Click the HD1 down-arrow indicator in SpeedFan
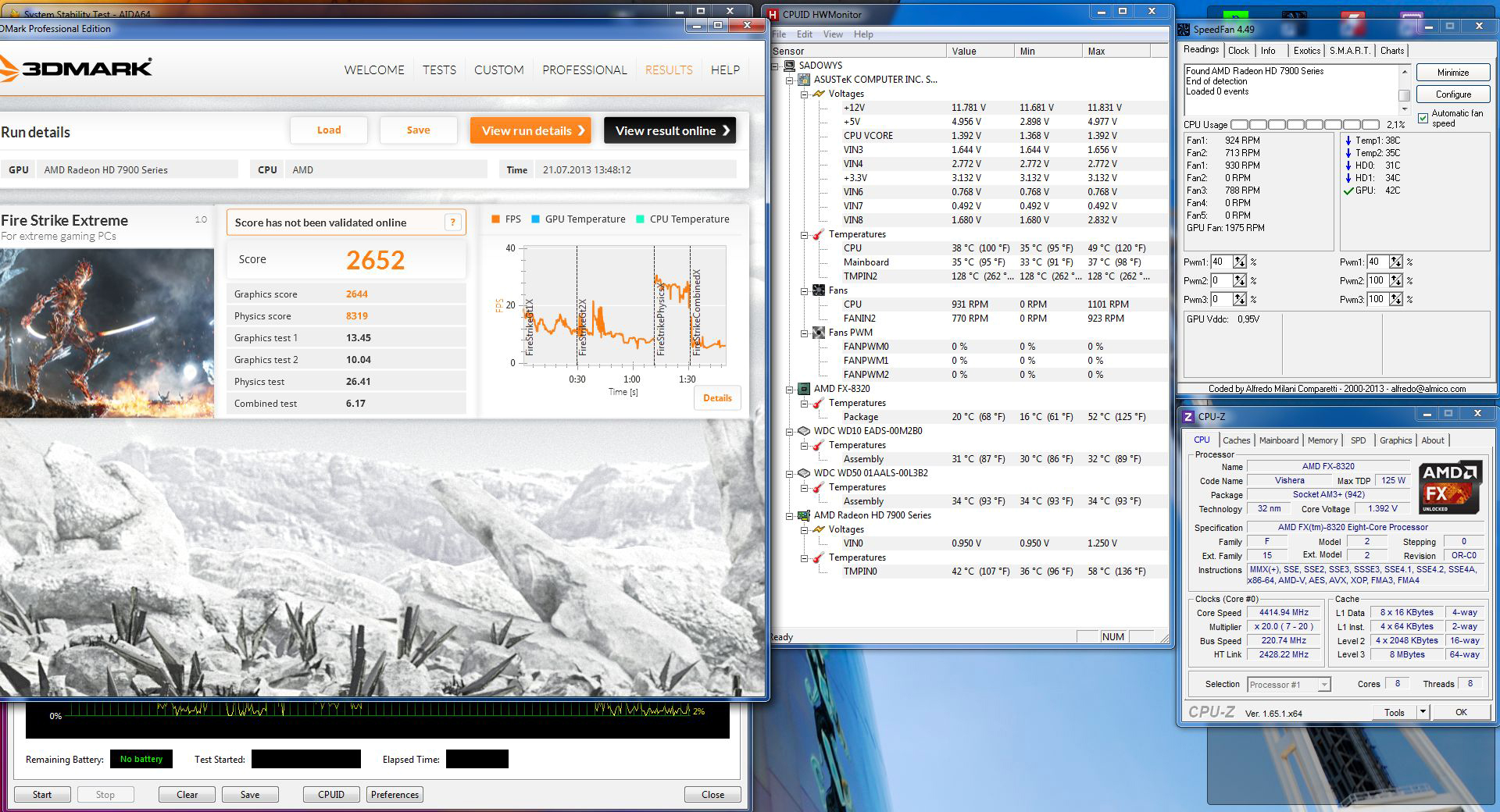The image size is (1500, 812). [1348, 178]
